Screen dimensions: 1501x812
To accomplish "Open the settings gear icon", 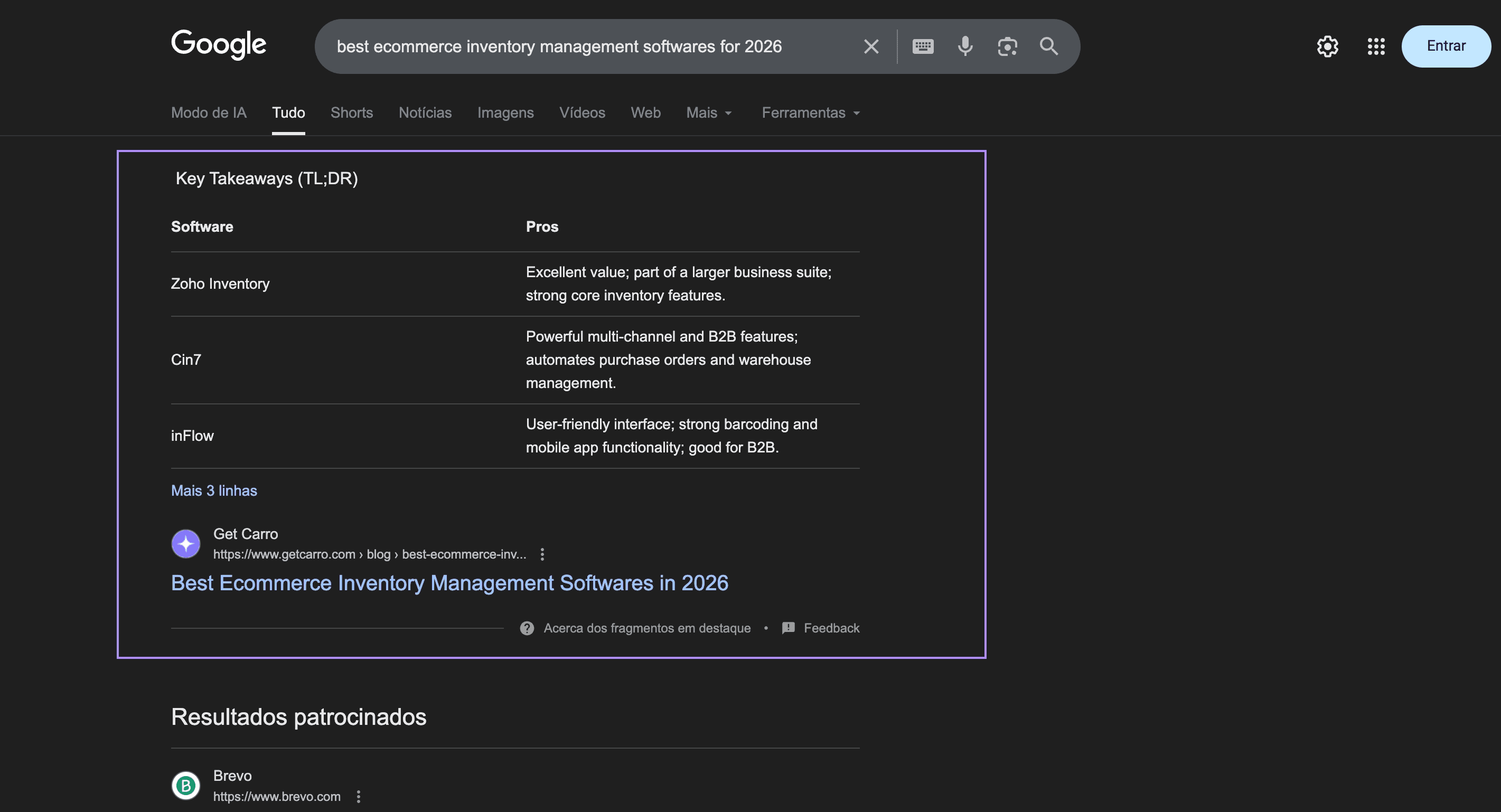I will click(x=1327, y=46).
